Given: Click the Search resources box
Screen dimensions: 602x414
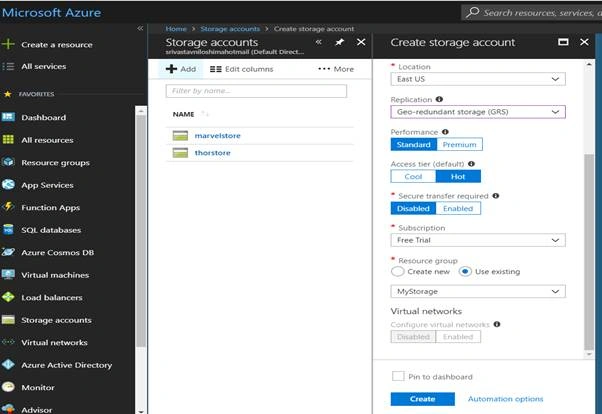Looking at the screenshot, I should pyautogui.click(x=531, y=12).
